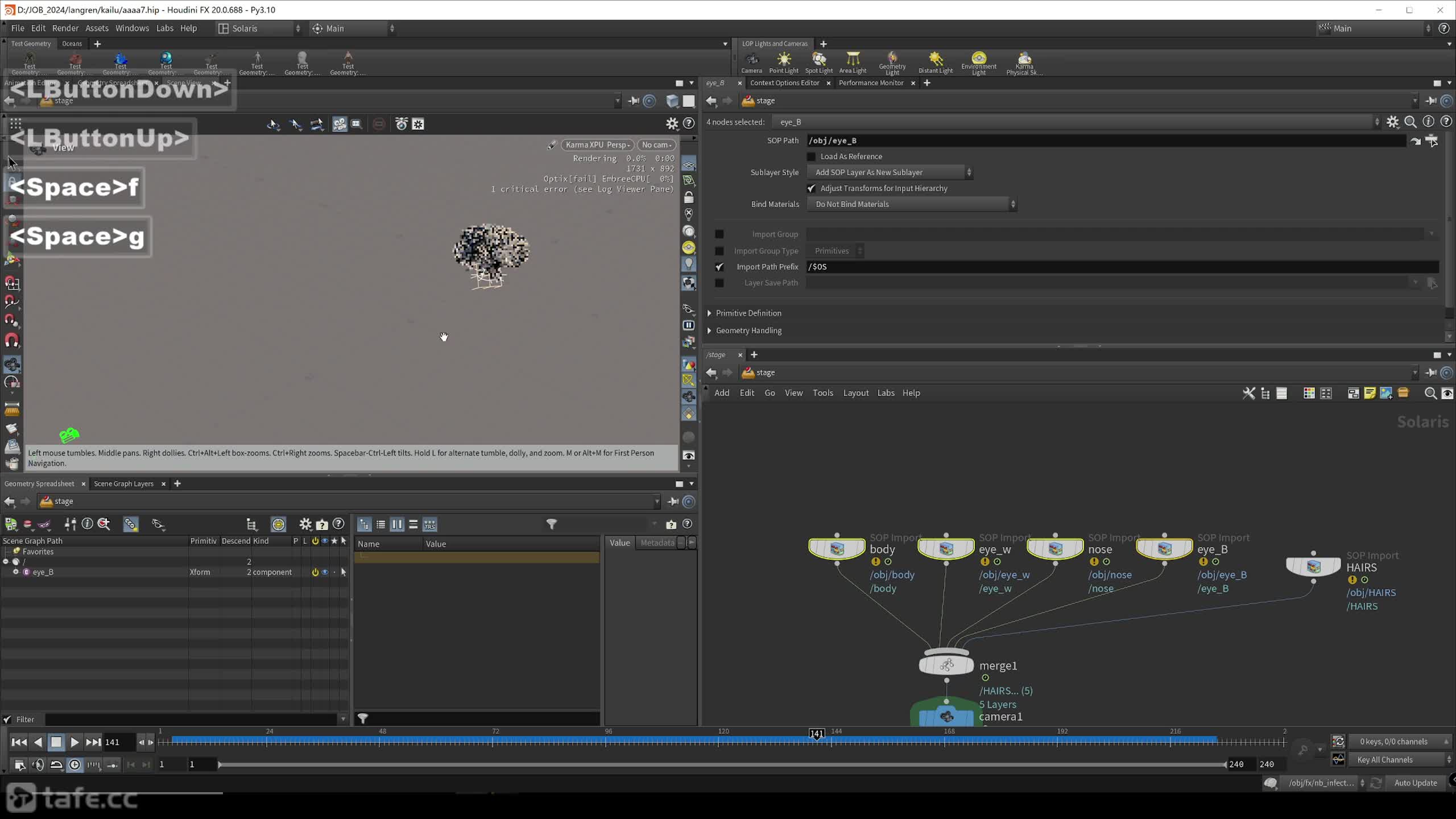Image resolution: width=1456 pixels, height=819 pixels.
Task: Open the File menu
Action: pyautogui.click(x=18, y=28)
